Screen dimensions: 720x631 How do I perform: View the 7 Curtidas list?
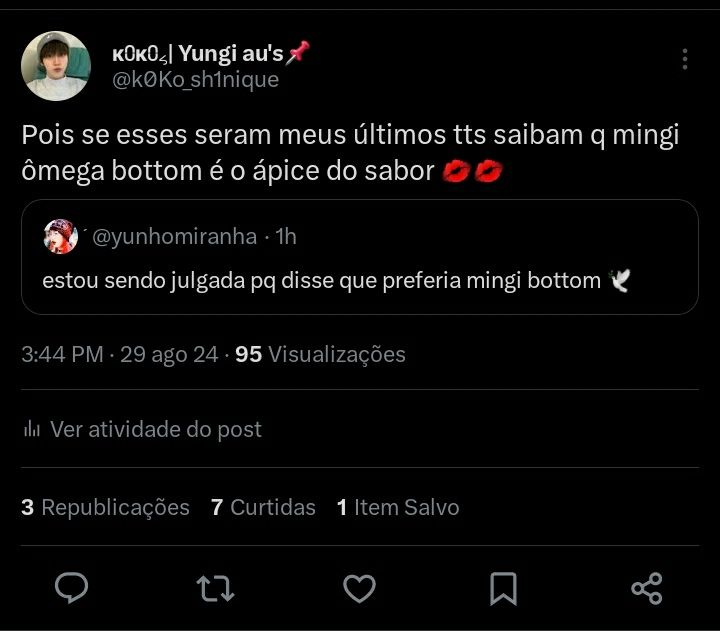pos(263,508)
